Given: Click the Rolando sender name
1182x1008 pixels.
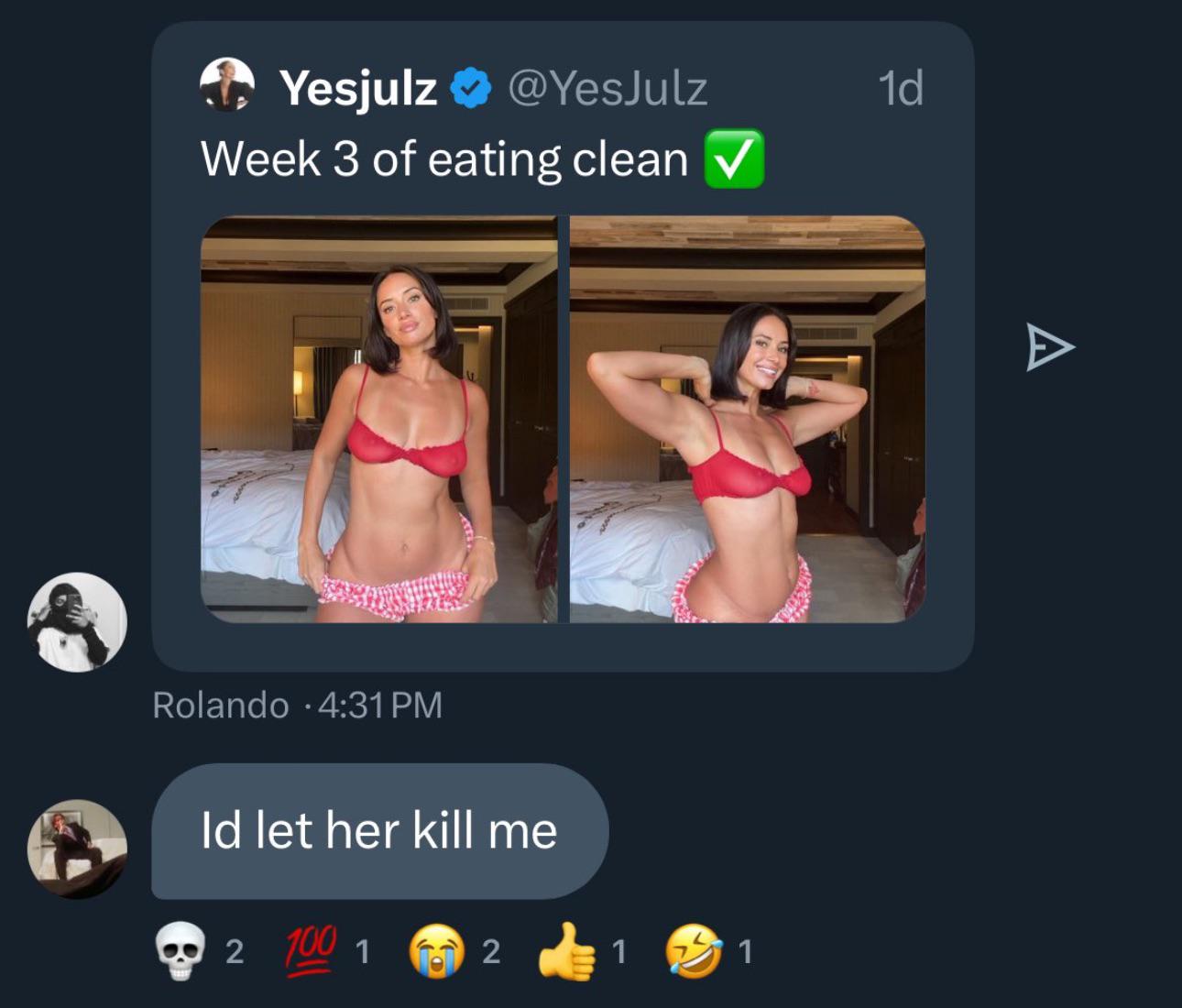Looking at the screenshot, I should (220, 706).
